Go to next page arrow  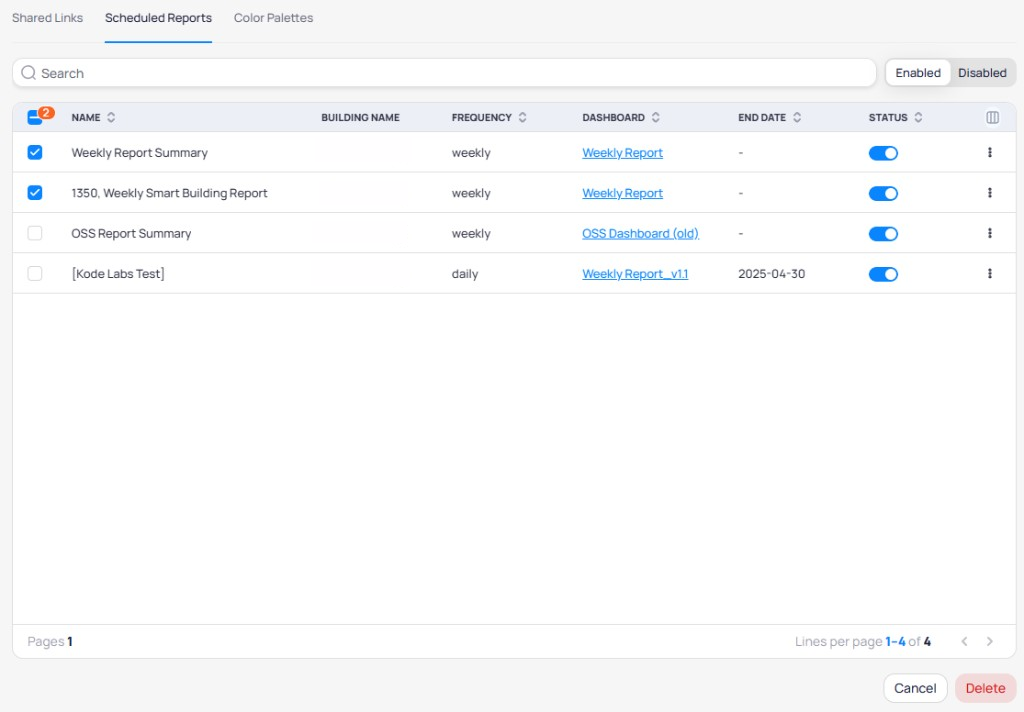(x=989, y=641)
